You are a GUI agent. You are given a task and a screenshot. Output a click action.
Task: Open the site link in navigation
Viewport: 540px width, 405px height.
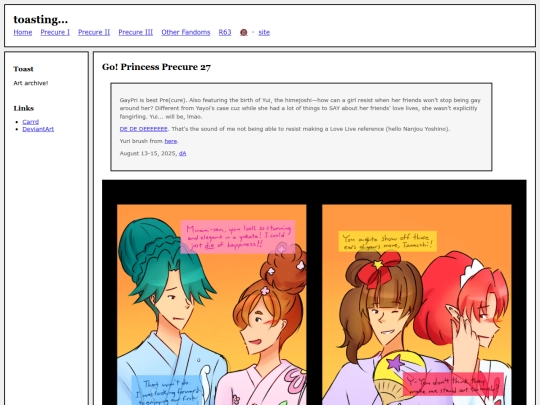[264, 32]
